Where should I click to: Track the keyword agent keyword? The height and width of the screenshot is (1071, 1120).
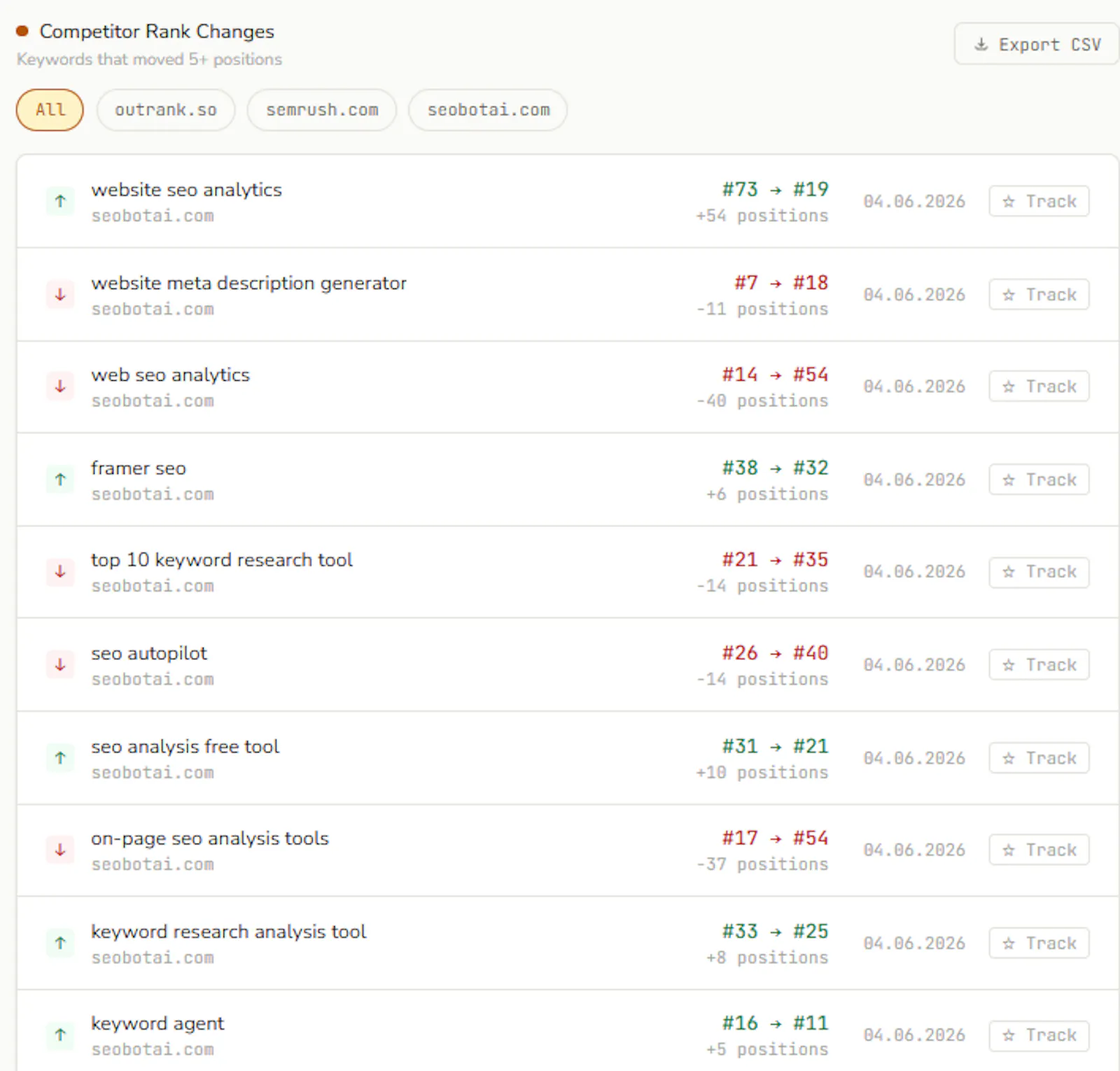pos(1039,1035)
